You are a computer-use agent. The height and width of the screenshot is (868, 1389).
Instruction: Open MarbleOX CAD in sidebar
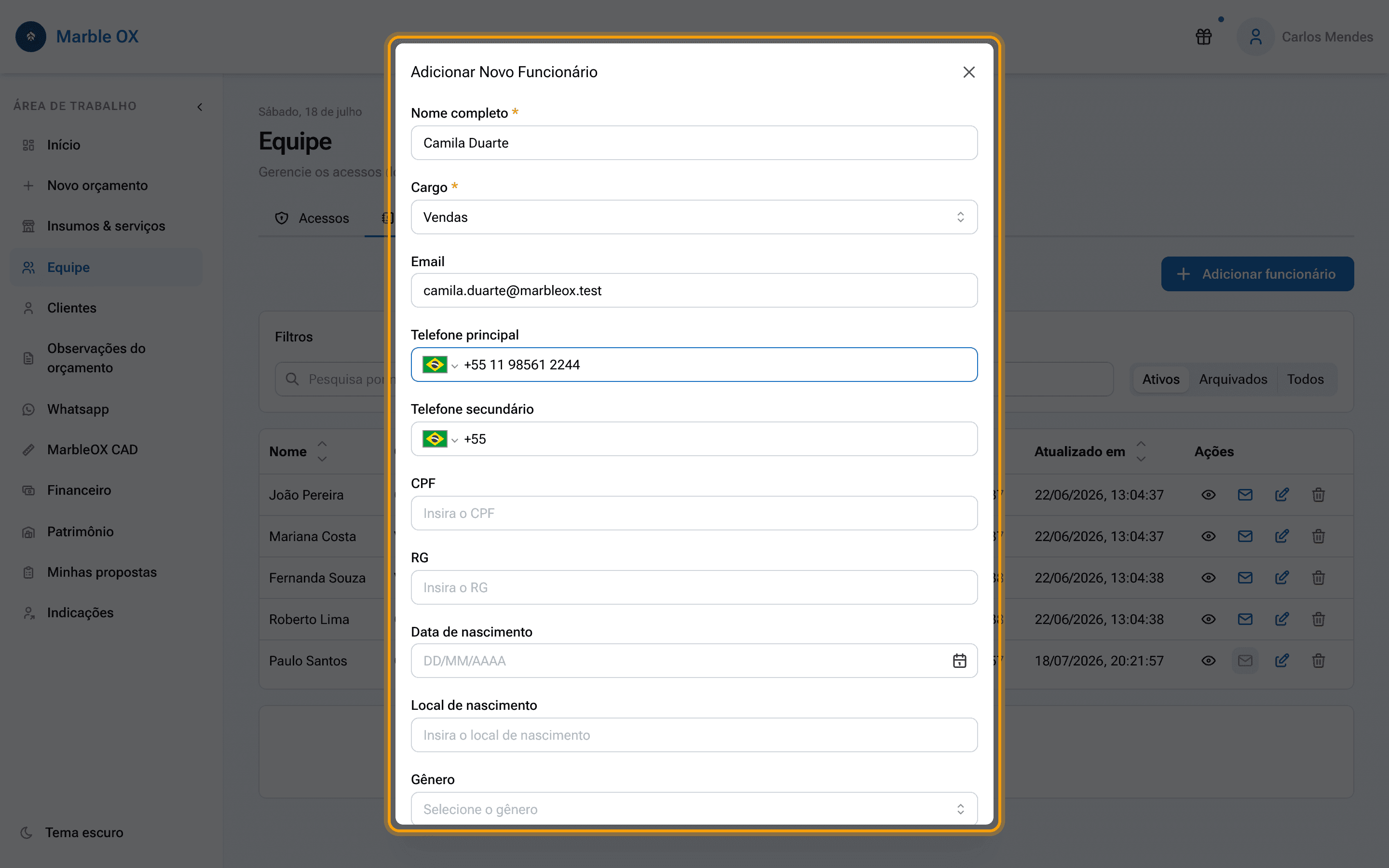pyautogui.click(x=106, y=449)
